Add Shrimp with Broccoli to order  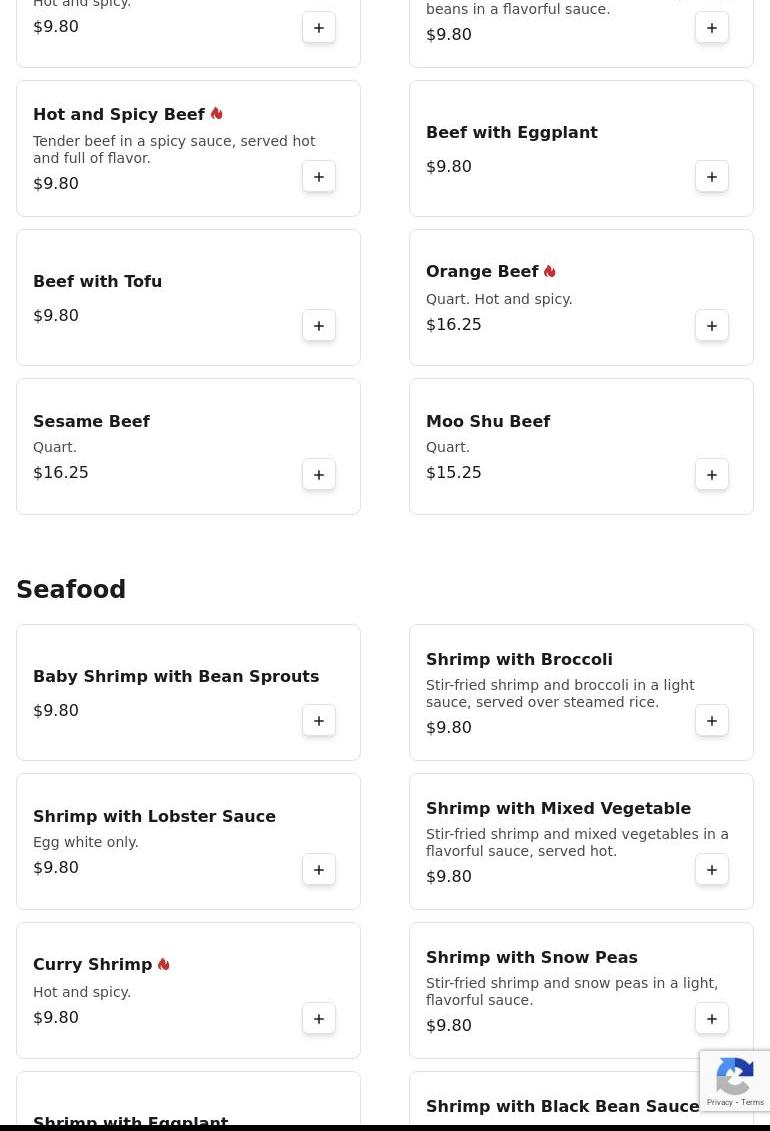click(x=712, y=721)
